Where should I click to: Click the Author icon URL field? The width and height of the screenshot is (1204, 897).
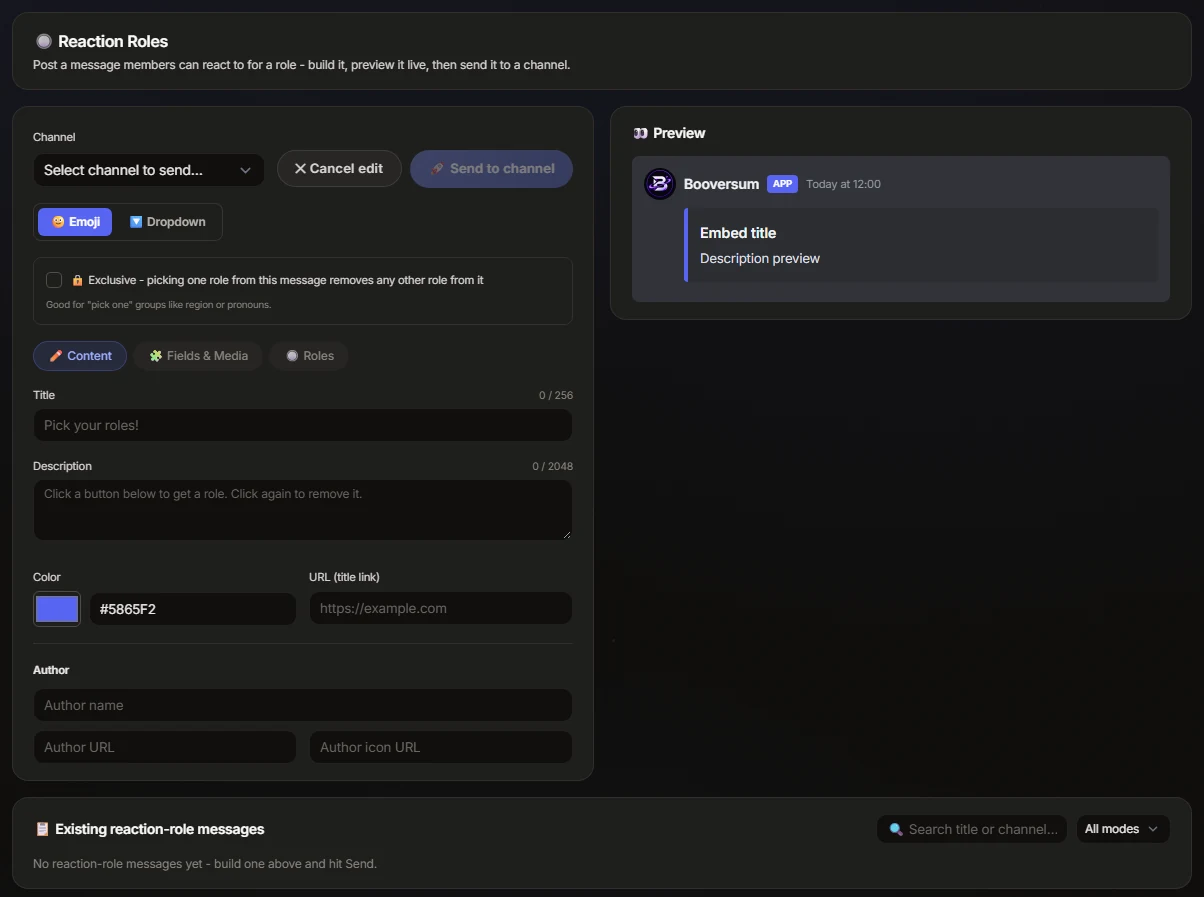[x=441, y=747]
